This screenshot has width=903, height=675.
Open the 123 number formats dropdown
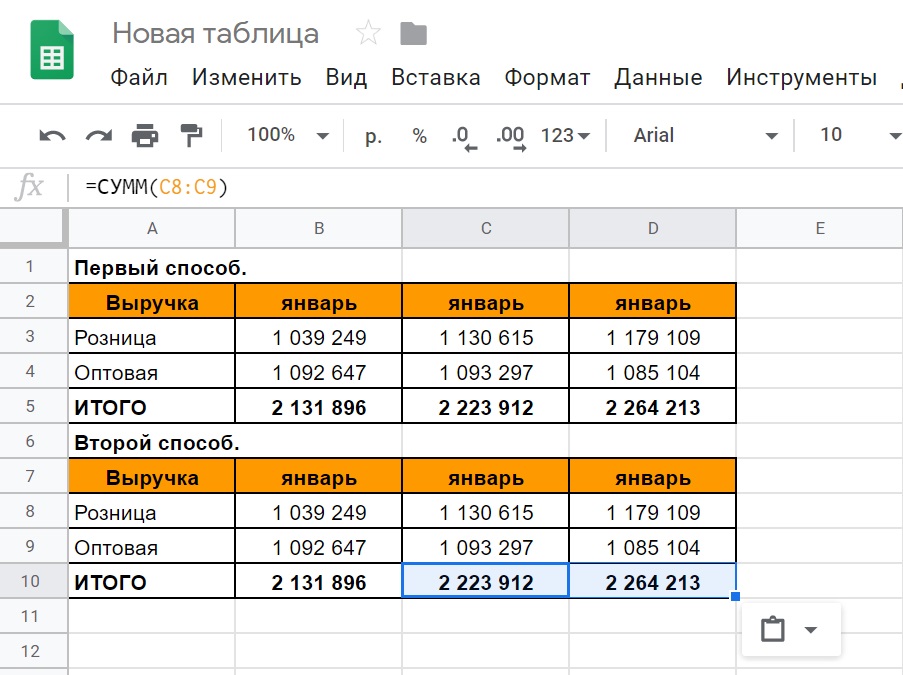[x=565, y=135]
